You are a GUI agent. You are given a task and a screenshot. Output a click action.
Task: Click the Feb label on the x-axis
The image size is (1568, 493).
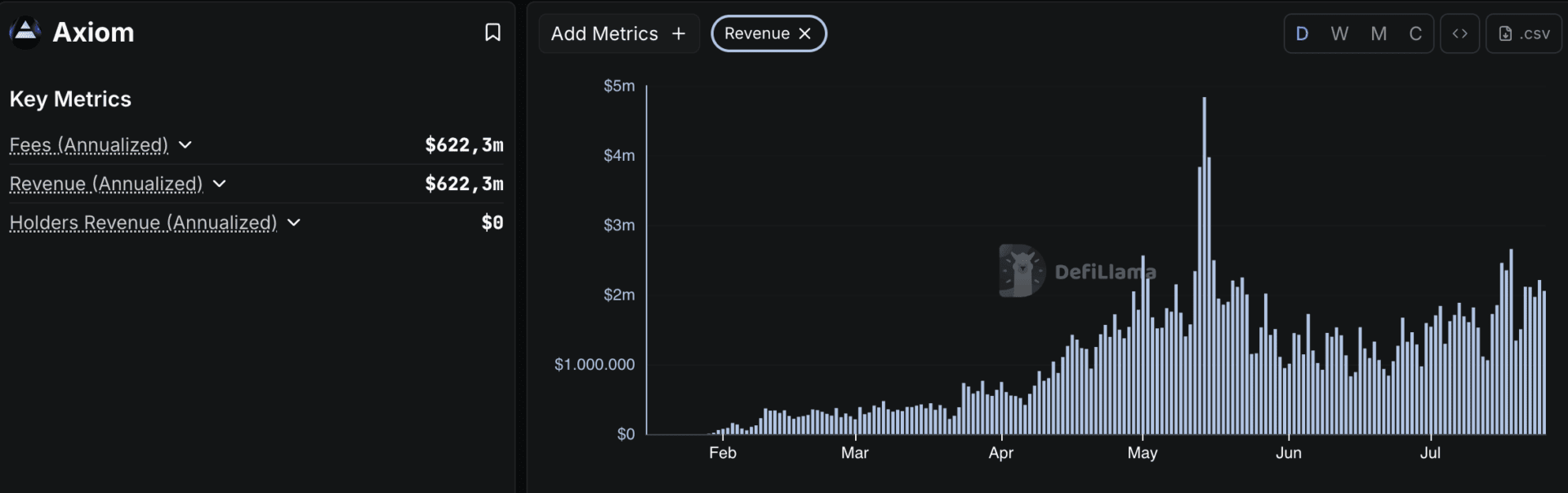pos(723,453)
